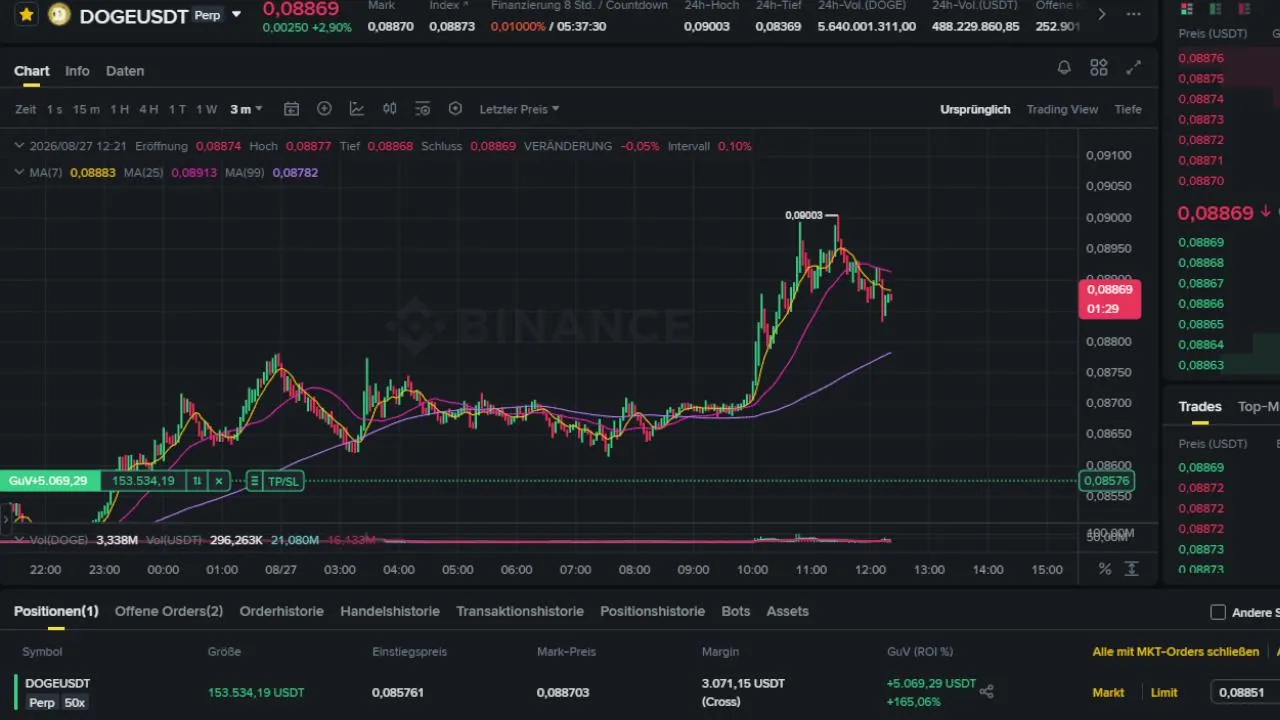Image resolution: width=1280 pixels, height=720 pixels.
Task: Open the chart layout grid icon
Action: click(x=1099, y=68)
